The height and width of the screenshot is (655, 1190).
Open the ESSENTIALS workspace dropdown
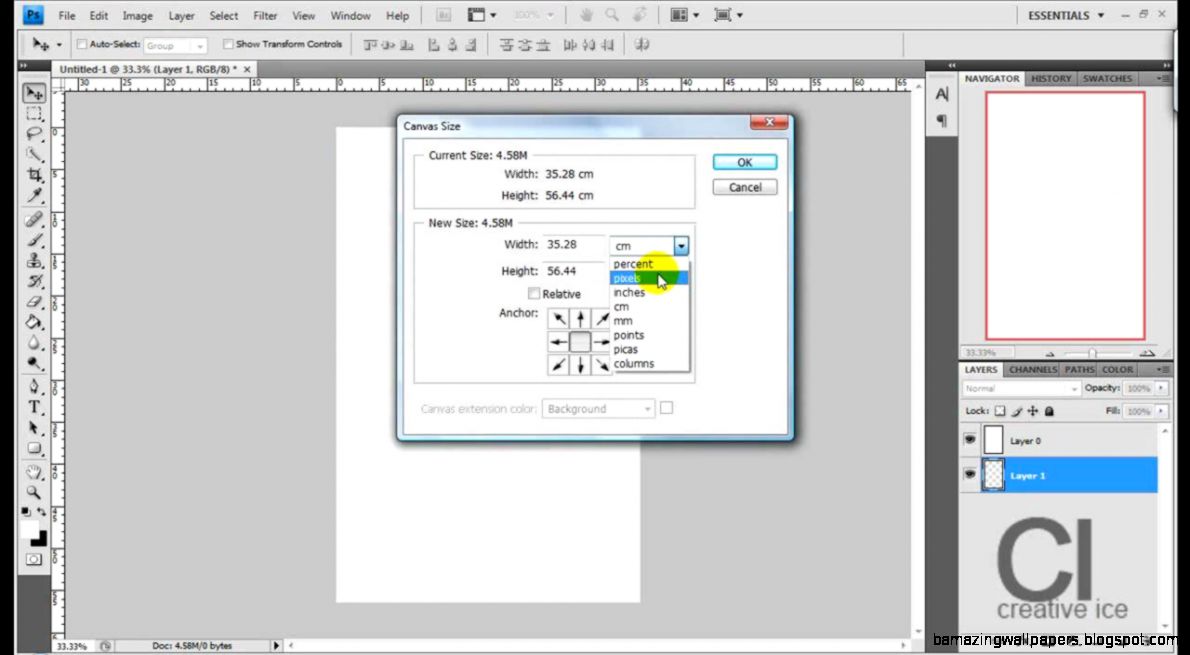click(1066, 15)
